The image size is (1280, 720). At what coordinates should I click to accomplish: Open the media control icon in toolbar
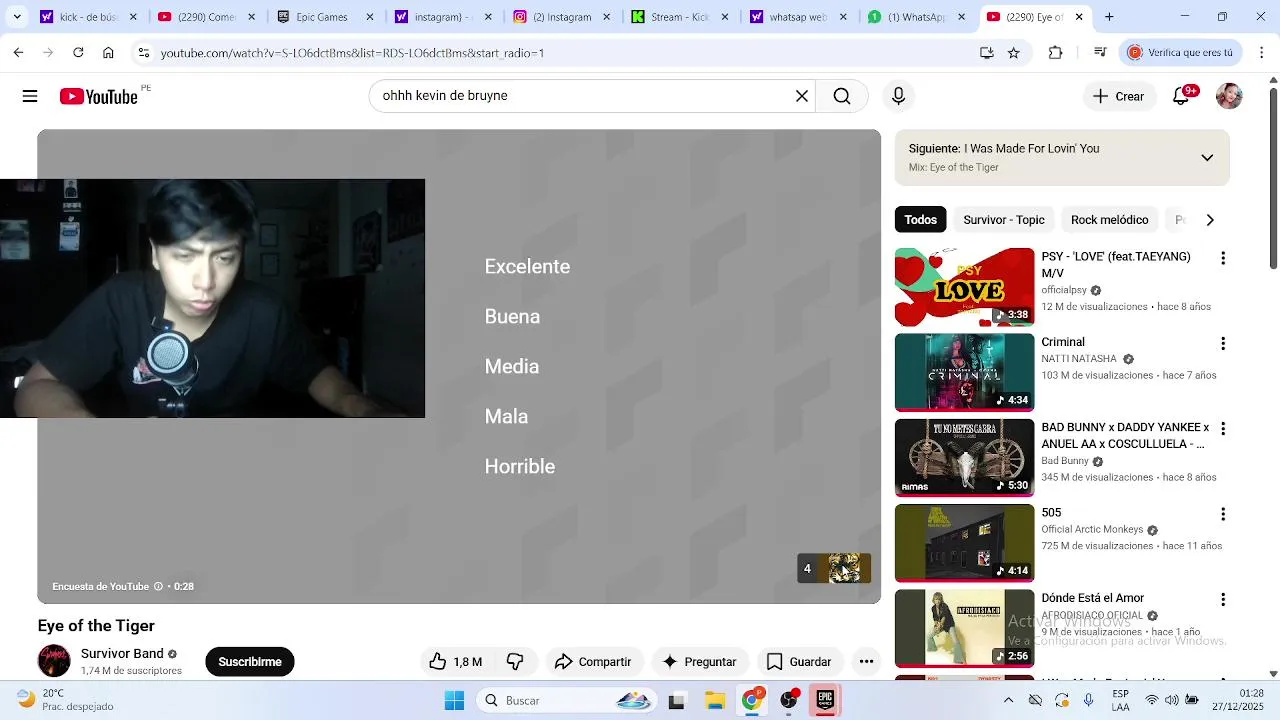pos(1100,53)
